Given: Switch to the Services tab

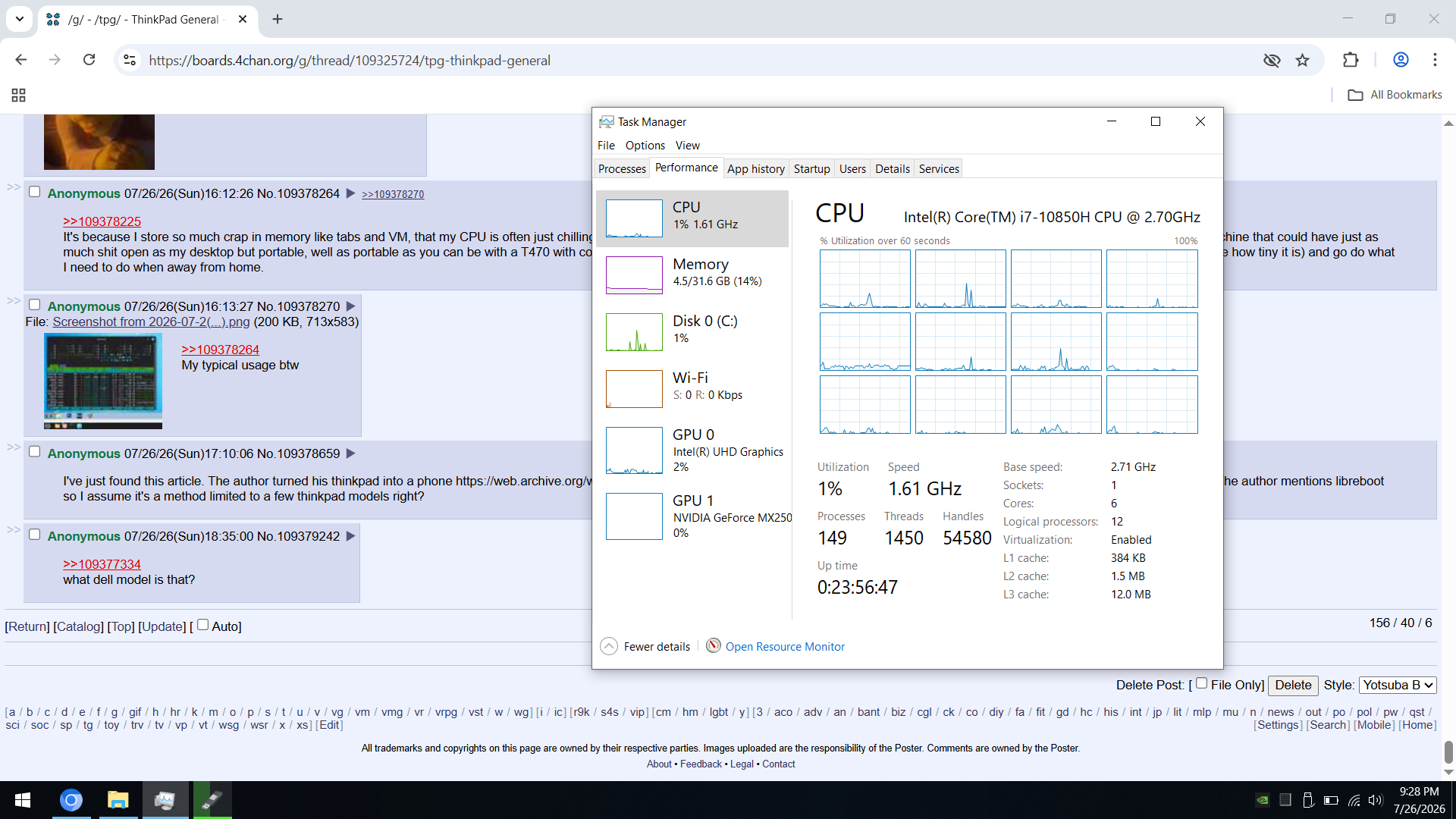Looking at the screenshot, I should pyautogui.click(x=939, y=168).
